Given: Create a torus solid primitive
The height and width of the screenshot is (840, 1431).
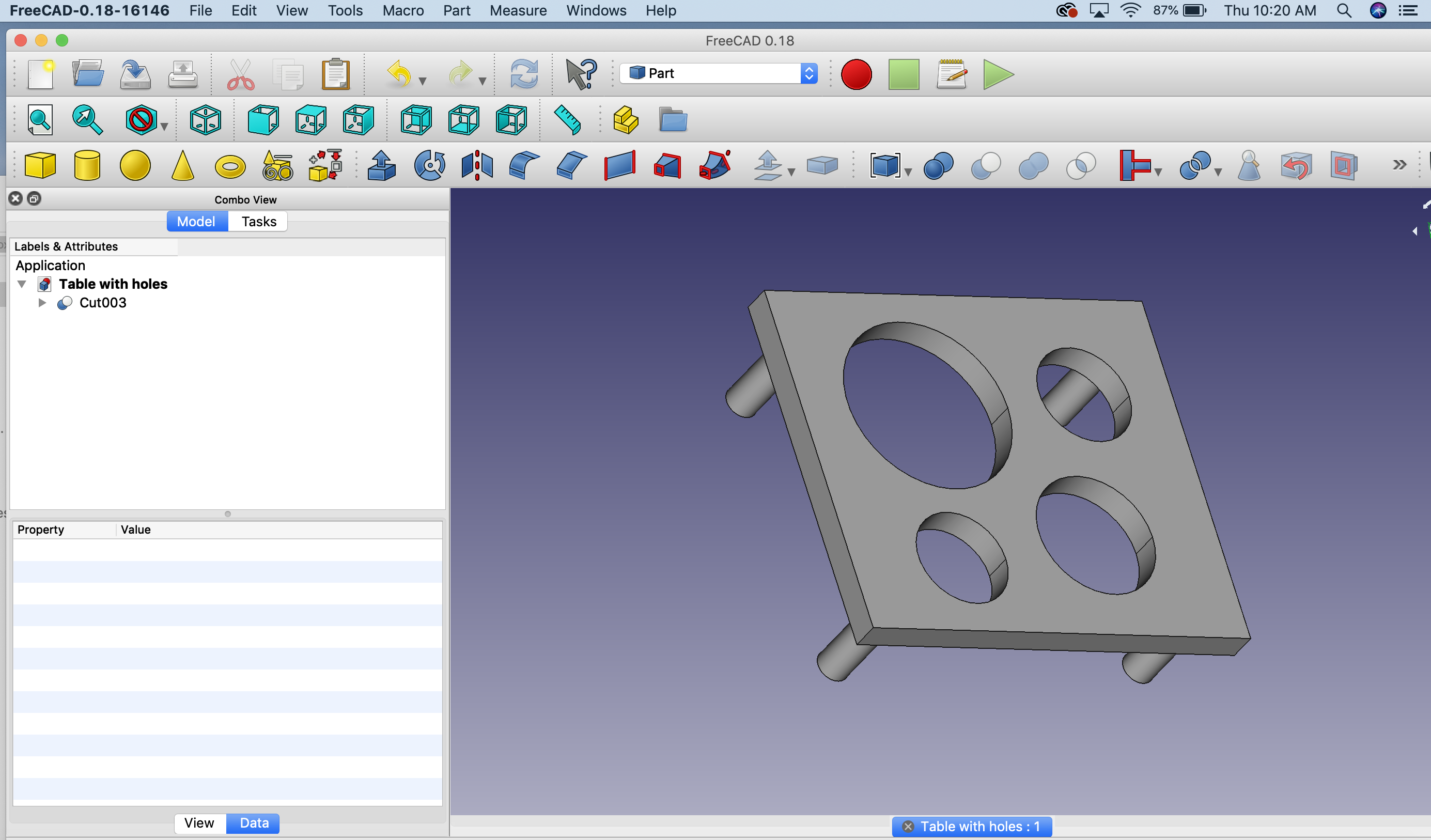Looking at the screenshot, I should point(230,167).
